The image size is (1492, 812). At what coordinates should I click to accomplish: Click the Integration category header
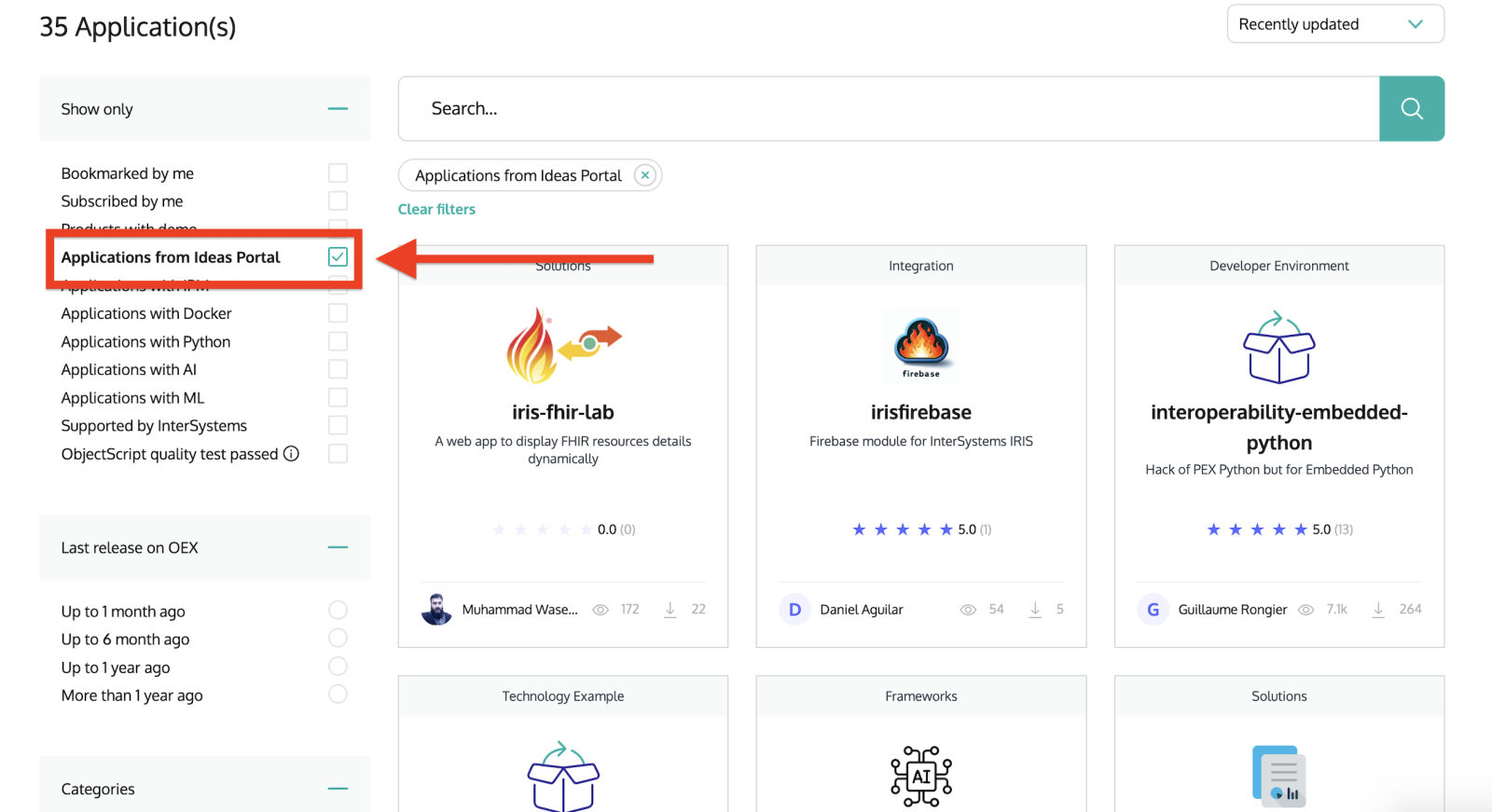pos(921,266)
